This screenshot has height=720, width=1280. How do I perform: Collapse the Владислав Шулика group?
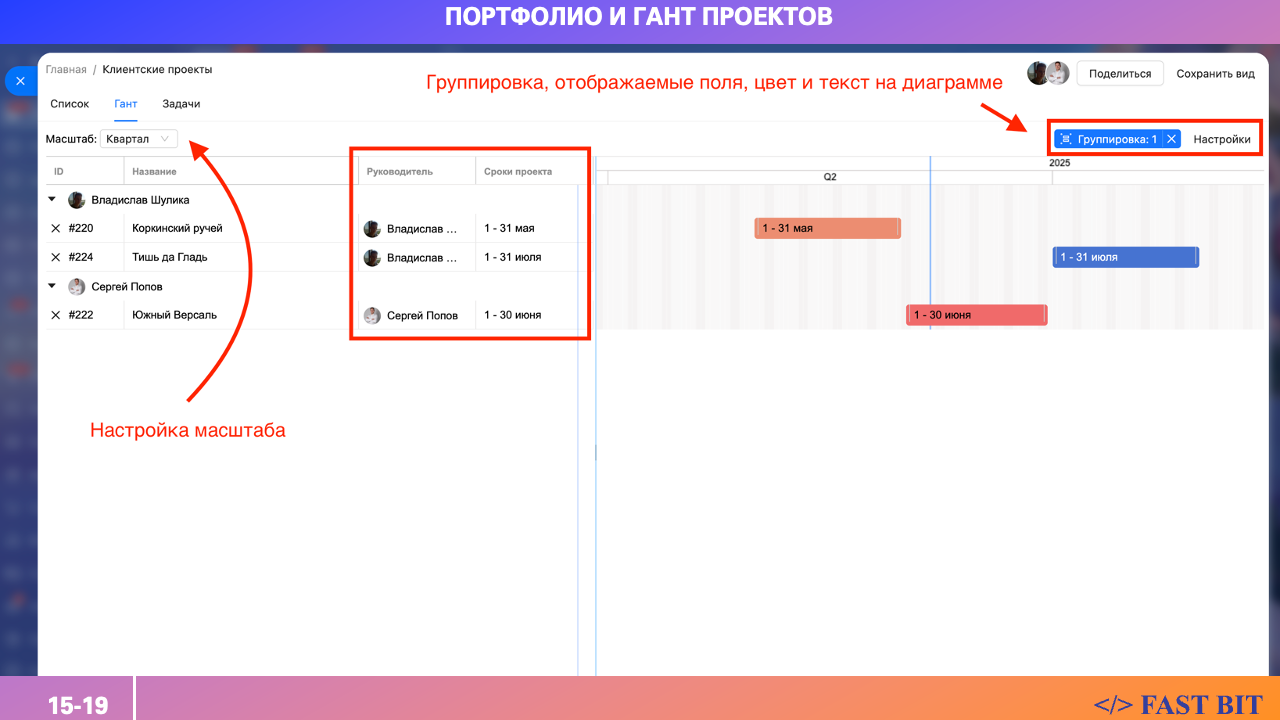click(x=52, y=200)
